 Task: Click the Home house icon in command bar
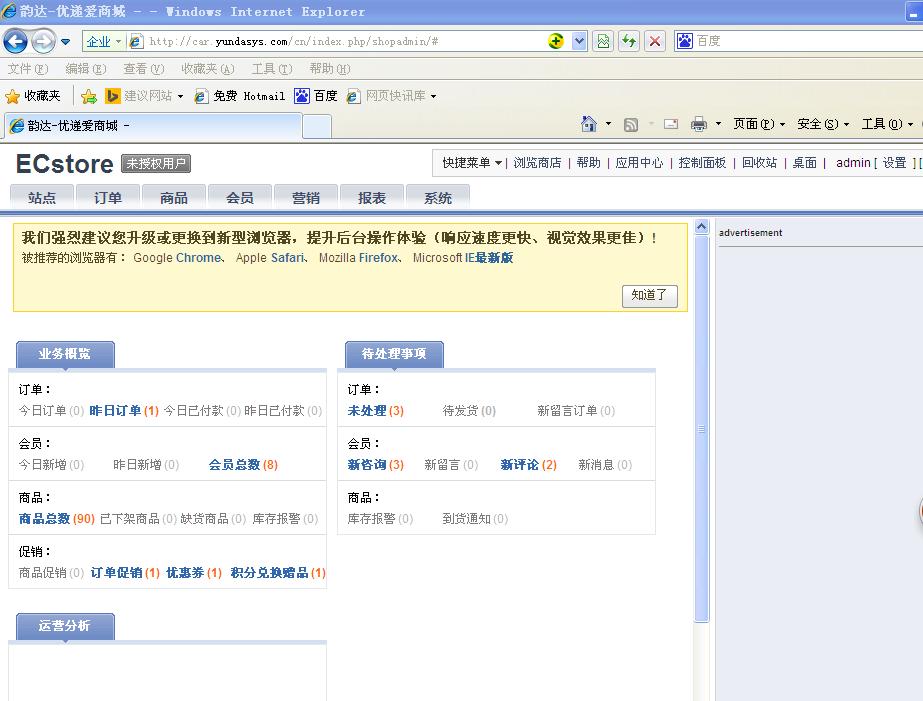tap(589, 124)
